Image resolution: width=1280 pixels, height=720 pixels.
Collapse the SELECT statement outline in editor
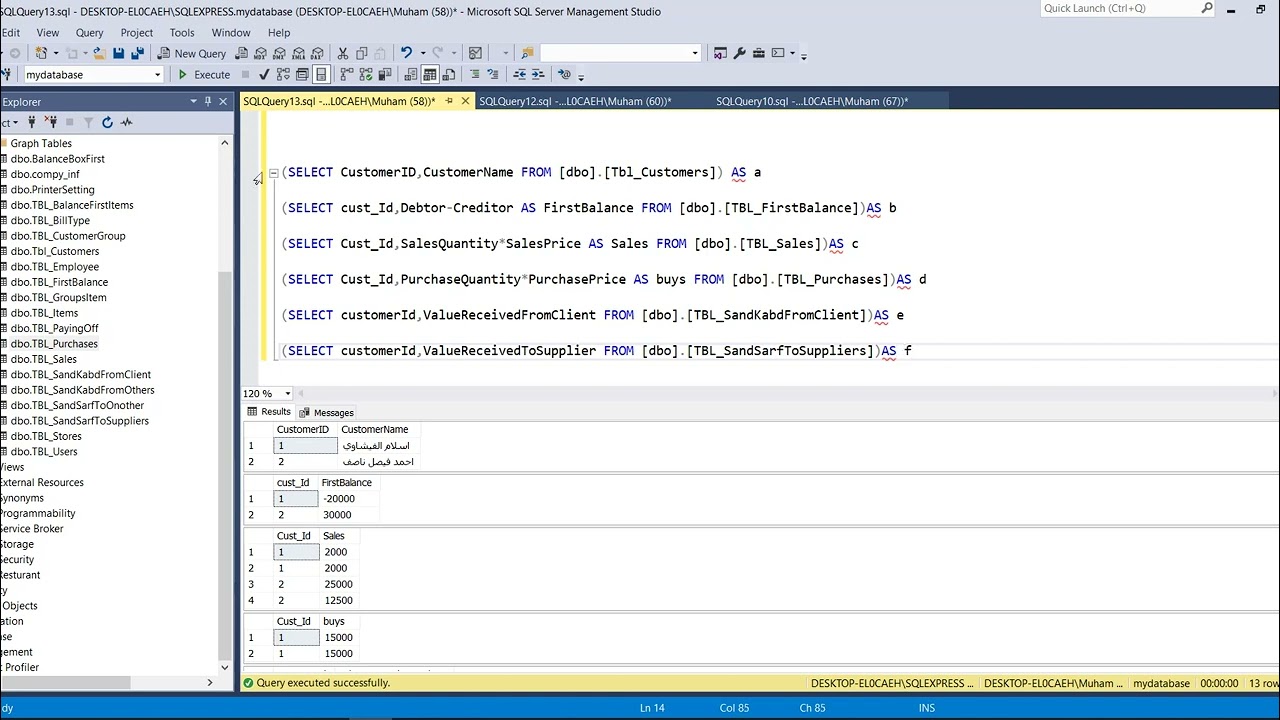pos(273,172)
